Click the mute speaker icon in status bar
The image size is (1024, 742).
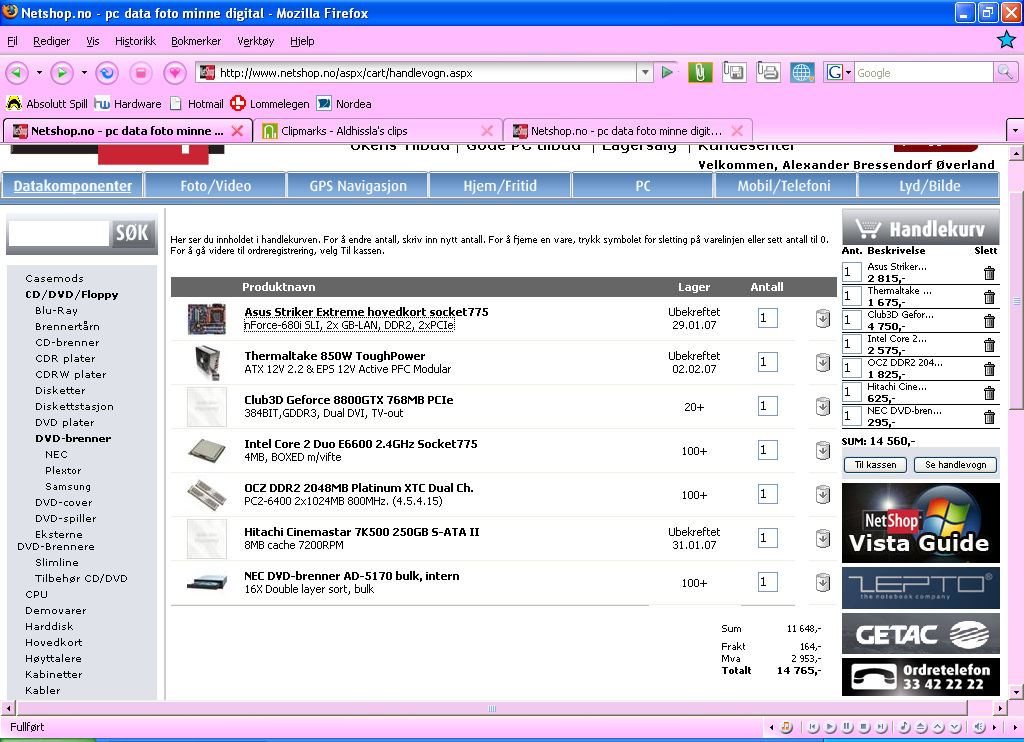[x=981, y=727]
